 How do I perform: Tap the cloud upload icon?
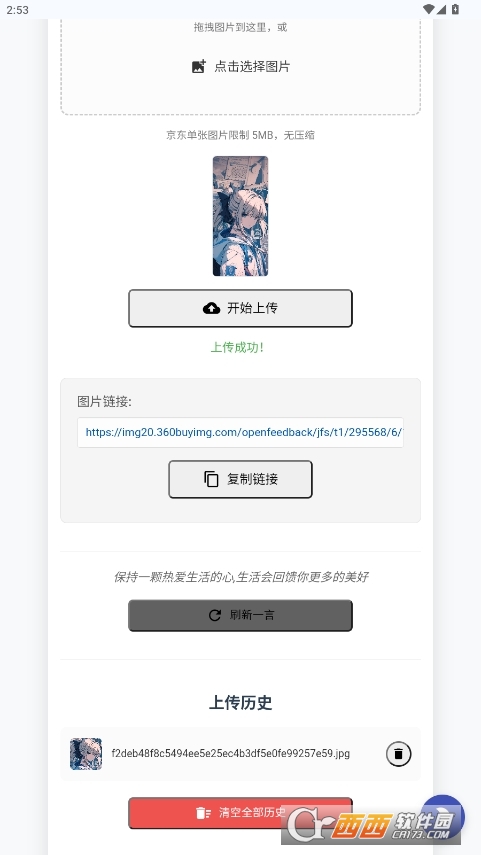(212, 308)
